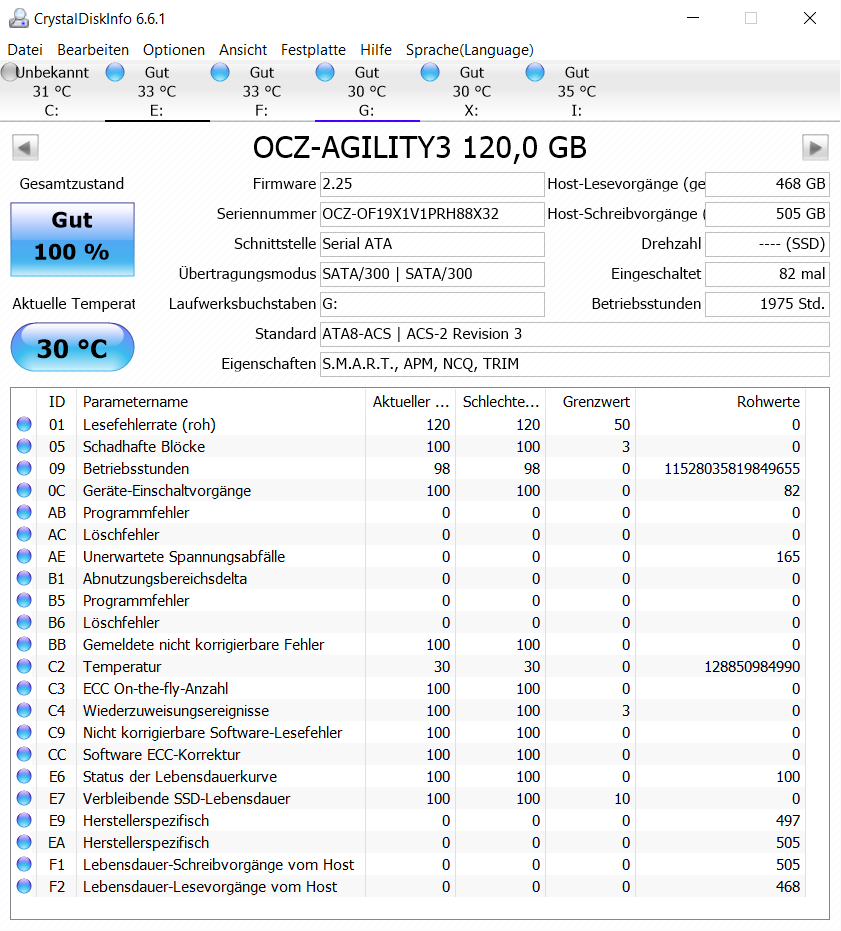Click the Betriebsstunden value 1975 Std.
Image resolution: width=841 pixels, height=931 pixels.
coord(767,304)
